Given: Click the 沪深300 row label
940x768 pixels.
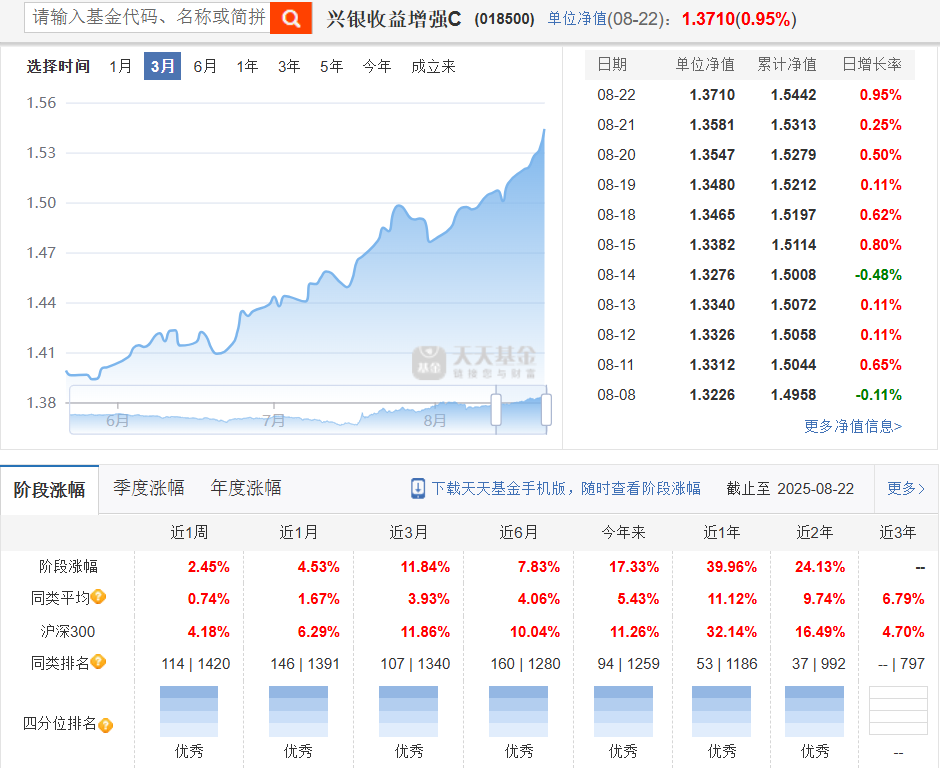Looking at the screenshot, I should [68, 631].
